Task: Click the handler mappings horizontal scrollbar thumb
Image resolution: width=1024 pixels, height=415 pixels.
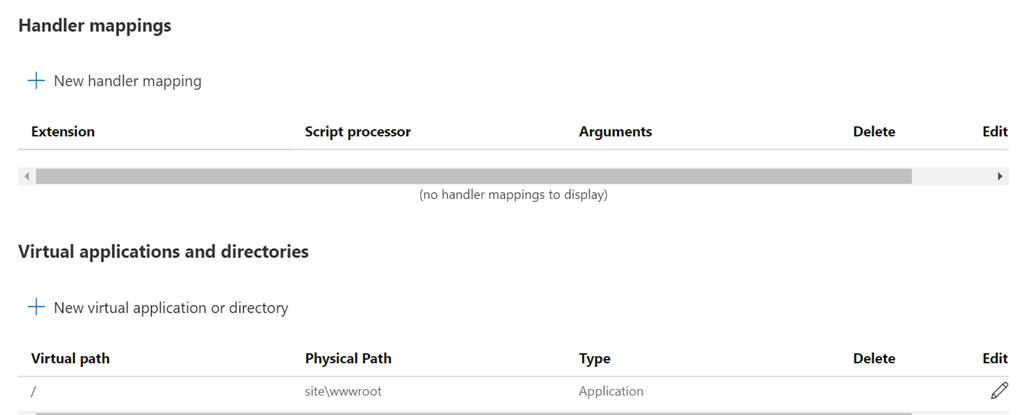Action: click(473, 176)
